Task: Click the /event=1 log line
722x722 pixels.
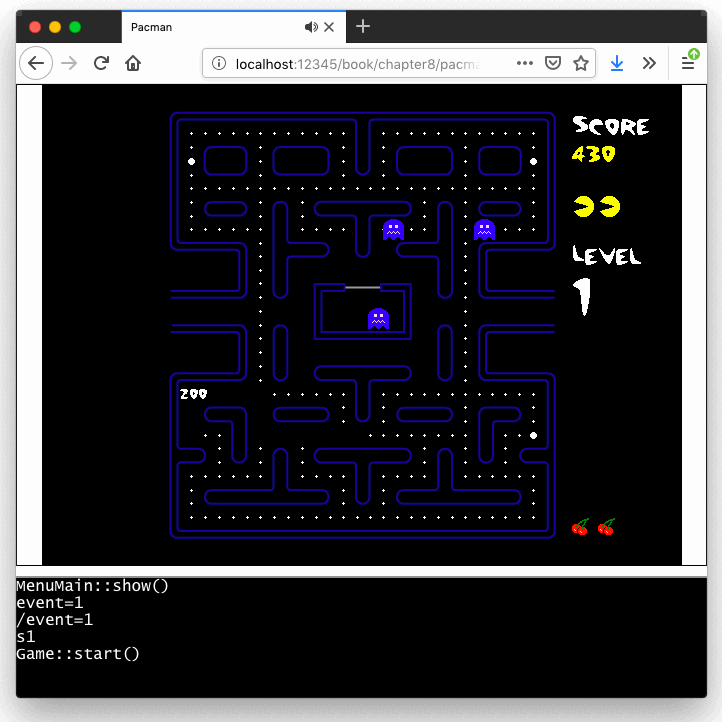Action: click(x=55, y=620)
